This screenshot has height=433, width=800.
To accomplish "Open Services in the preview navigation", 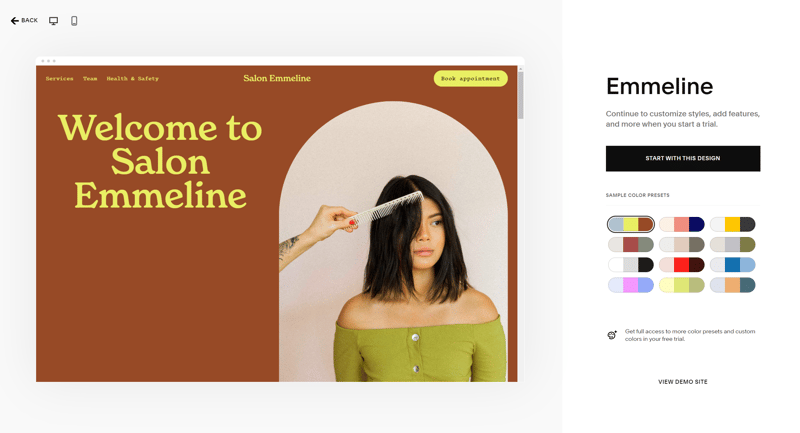I will click(59, 79).
